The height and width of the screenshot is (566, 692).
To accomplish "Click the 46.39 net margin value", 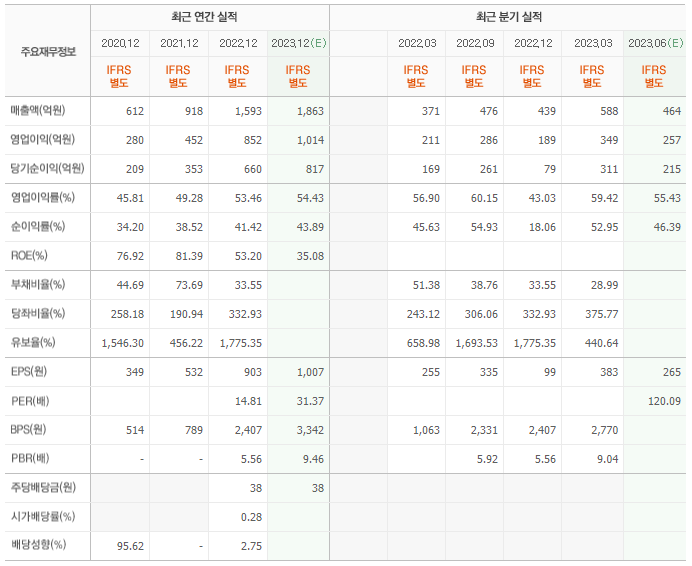I will [x=667, y=227].
